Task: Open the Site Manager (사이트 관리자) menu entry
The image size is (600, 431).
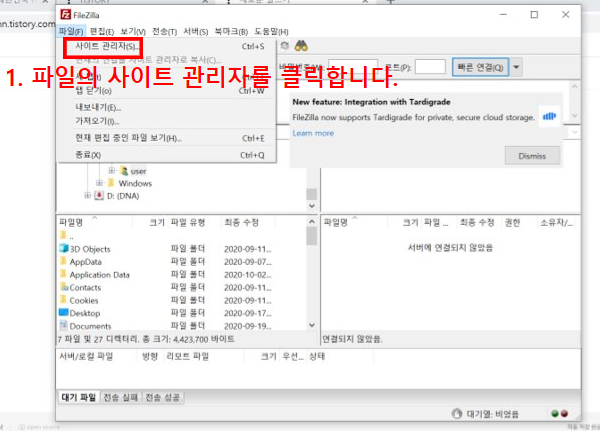Action: coord(168,47)
